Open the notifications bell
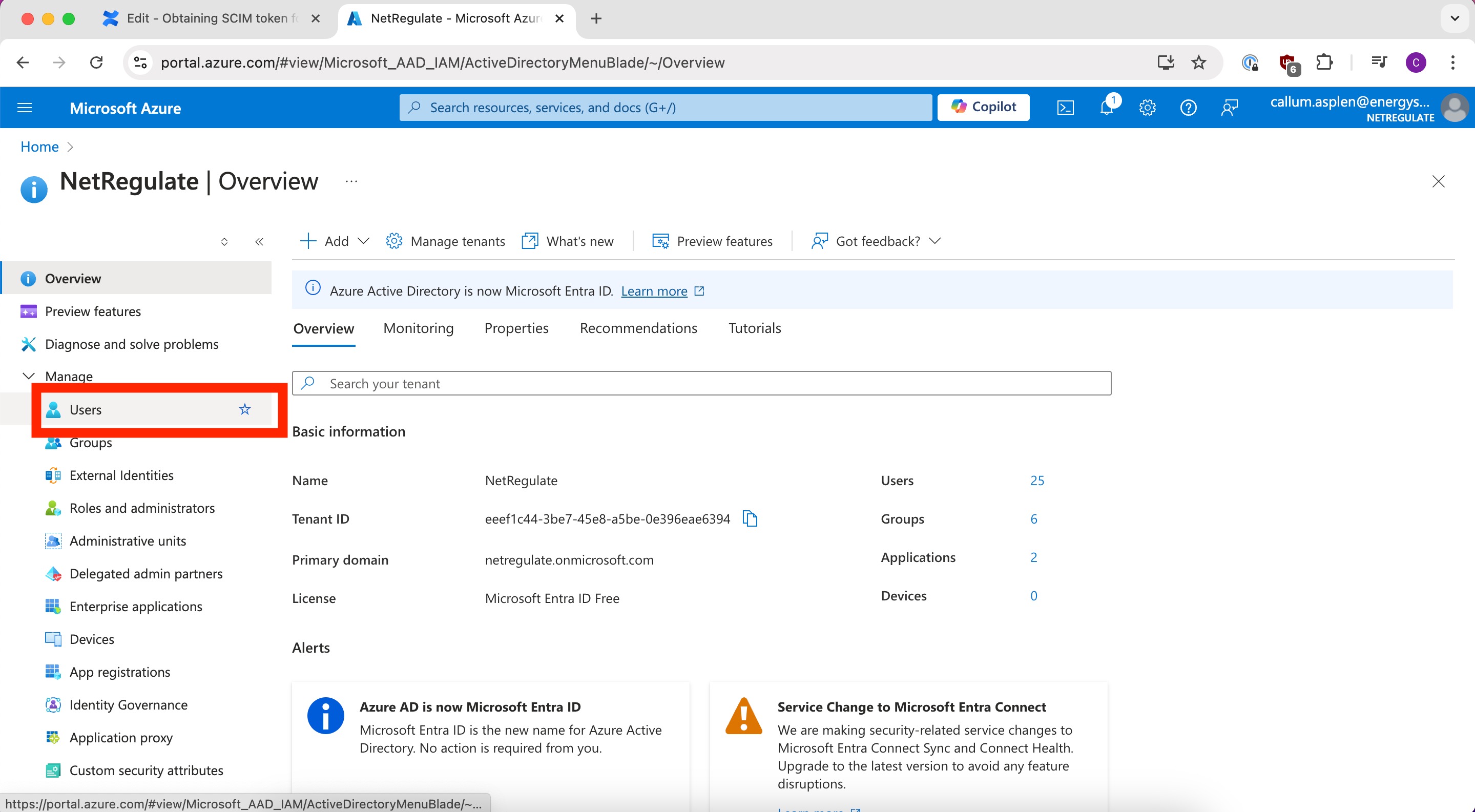 tap(1107, 108)
